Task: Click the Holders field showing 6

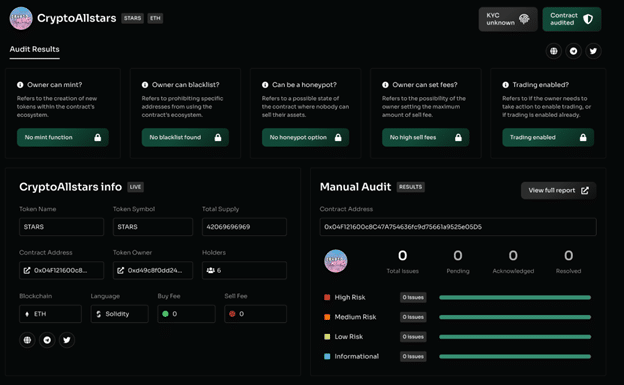Action: [x=244, y=270]
